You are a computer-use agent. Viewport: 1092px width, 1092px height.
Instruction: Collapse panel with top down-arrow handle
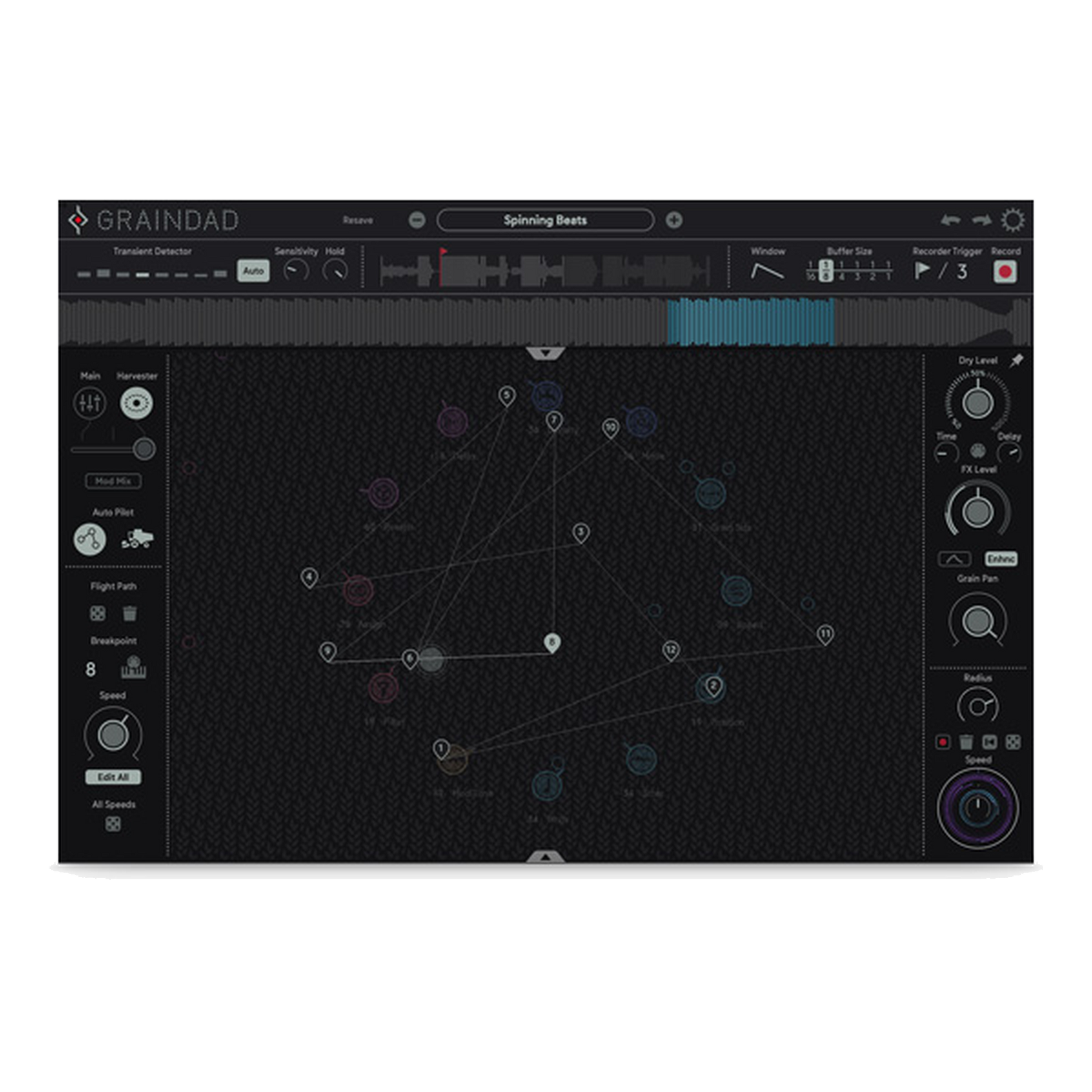click(545, 354)
